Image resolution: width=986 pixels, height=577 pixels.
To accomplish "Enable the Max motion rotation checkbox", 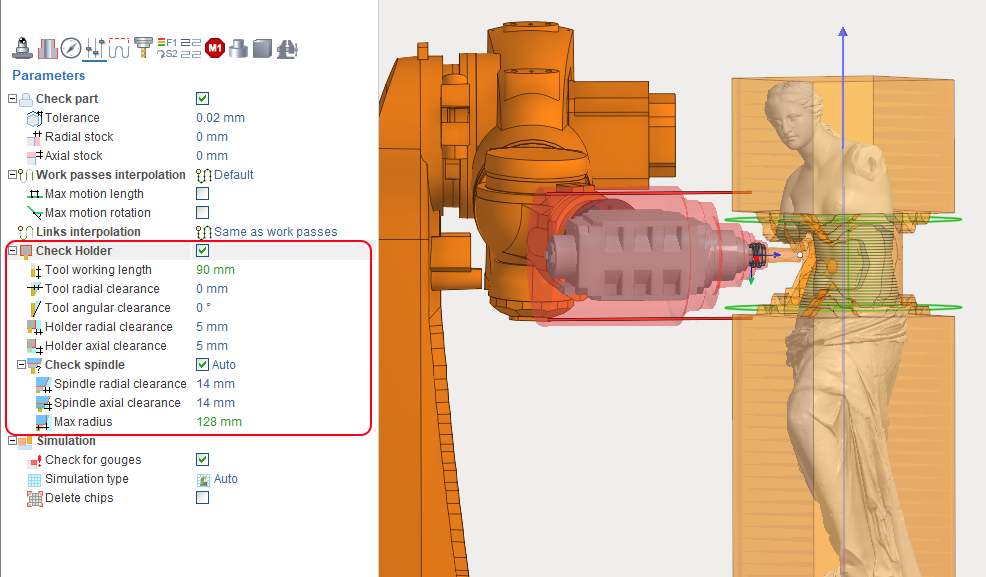I will 202,212.
